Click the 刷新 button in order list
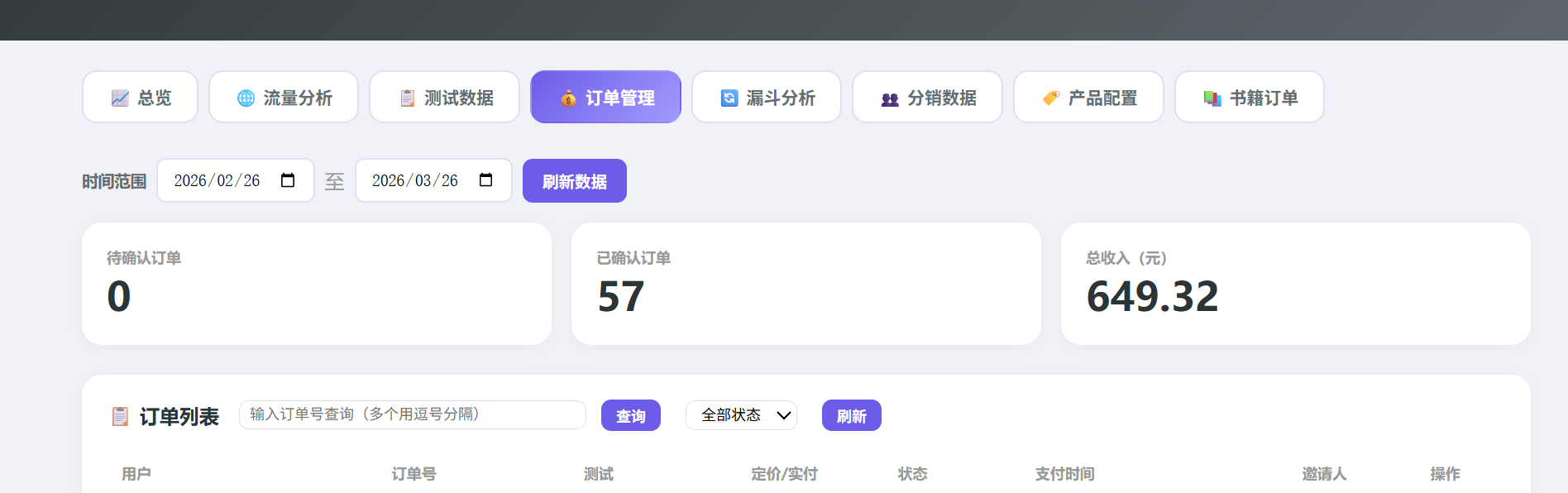This screenshot has width=1568, height=493. click(x=852, y=415)
